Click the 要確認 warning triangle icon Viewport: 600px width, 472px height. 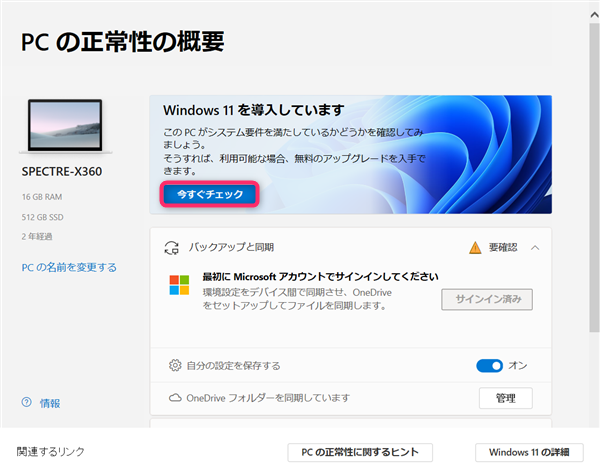click(x=475, y=248)
